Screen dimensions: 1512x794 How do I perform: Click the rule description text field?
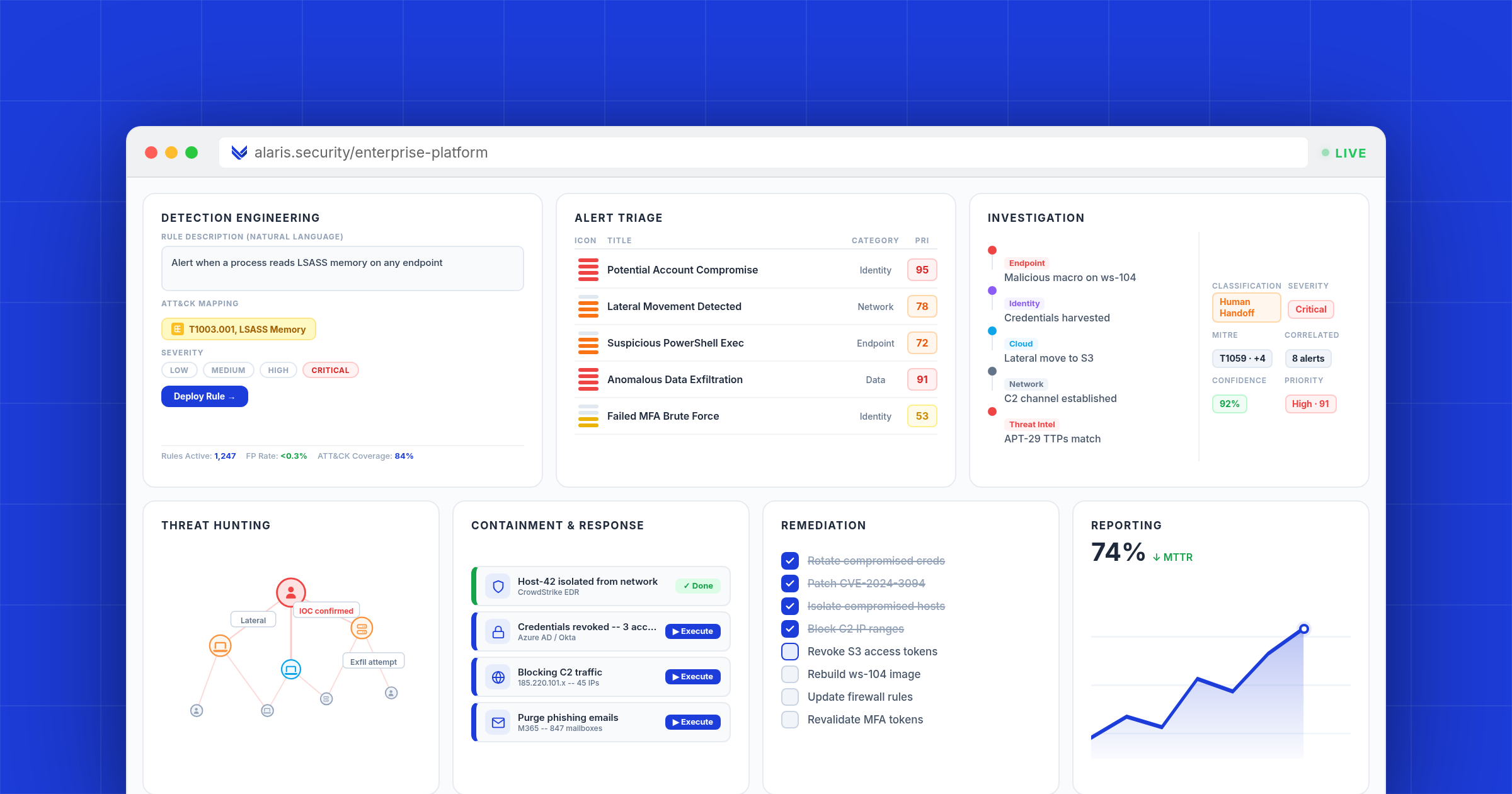click(x=342, y=268)
